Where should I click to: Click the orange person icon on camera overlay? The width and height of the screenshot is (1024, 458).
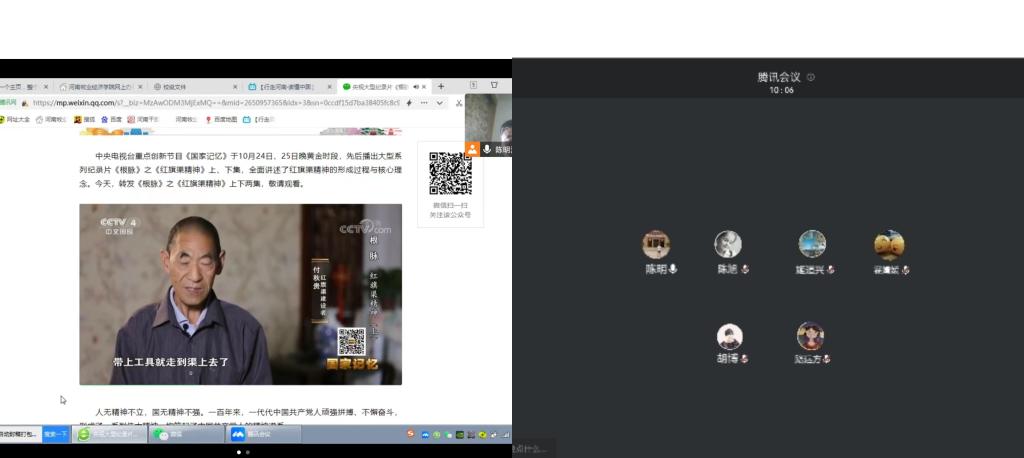coord(472,150)
